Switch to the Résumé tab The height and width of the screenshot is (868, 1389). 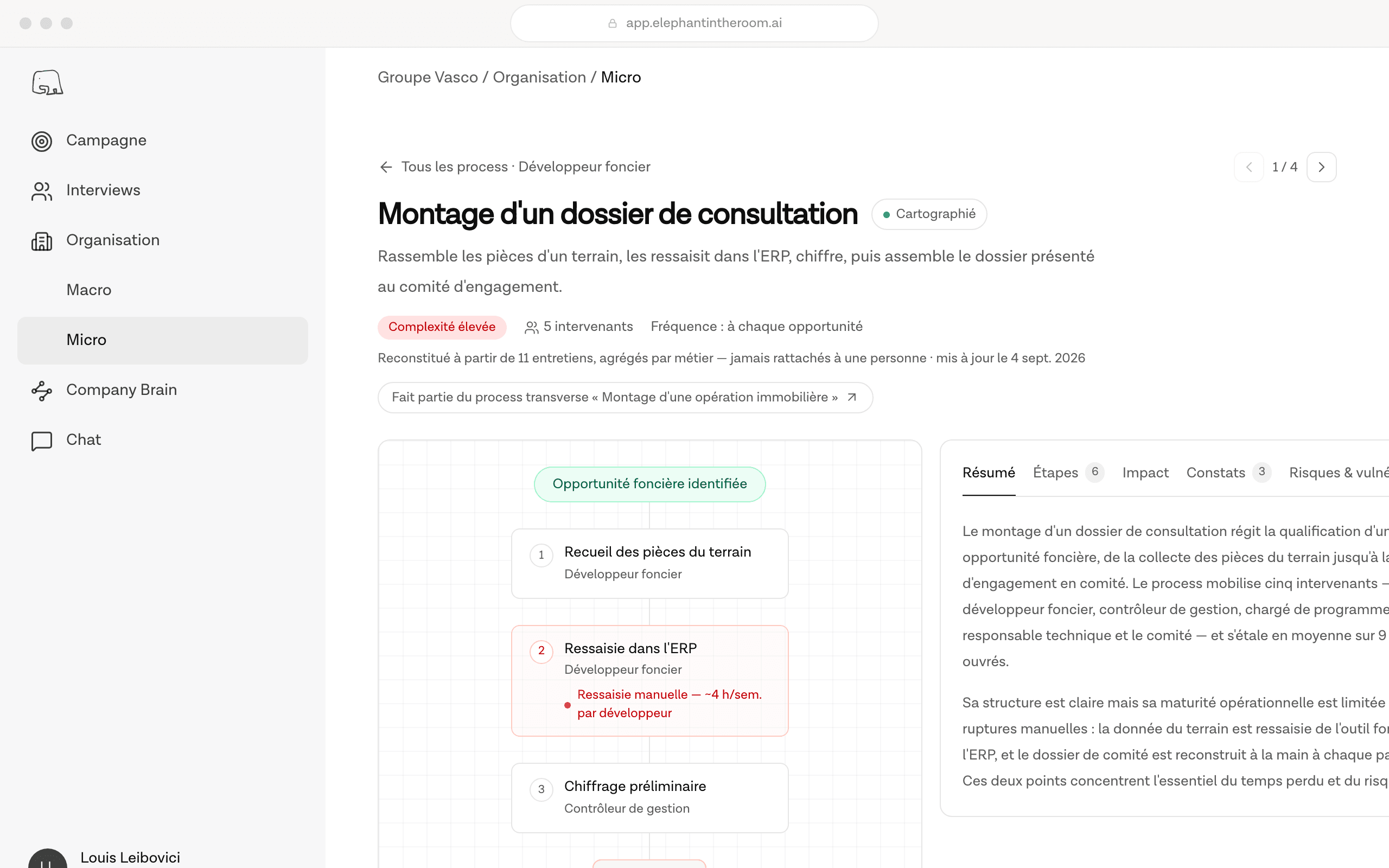coord(989,473)
